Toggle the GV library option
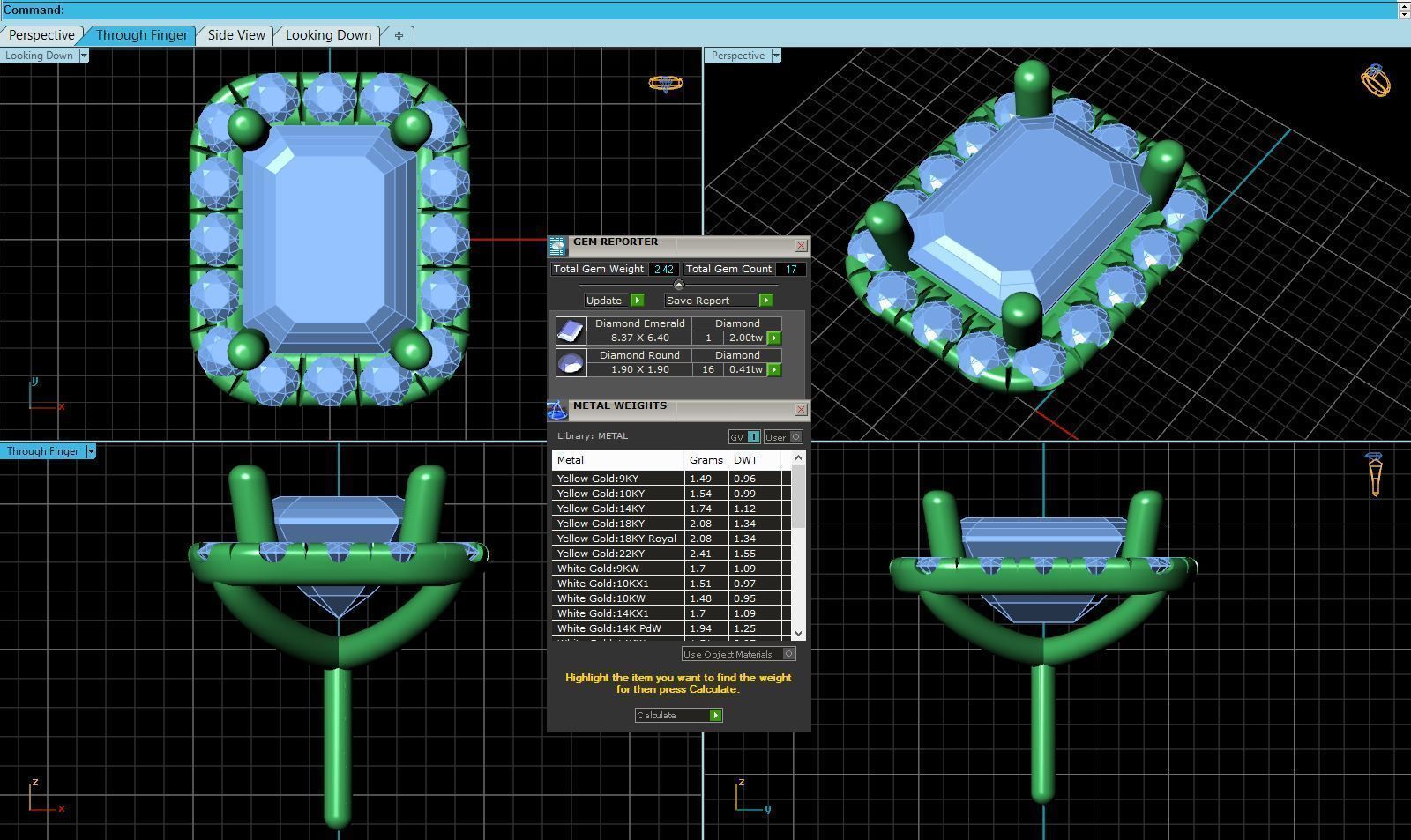Screen dimensions: 1411x840 click(x=744, y=437)
